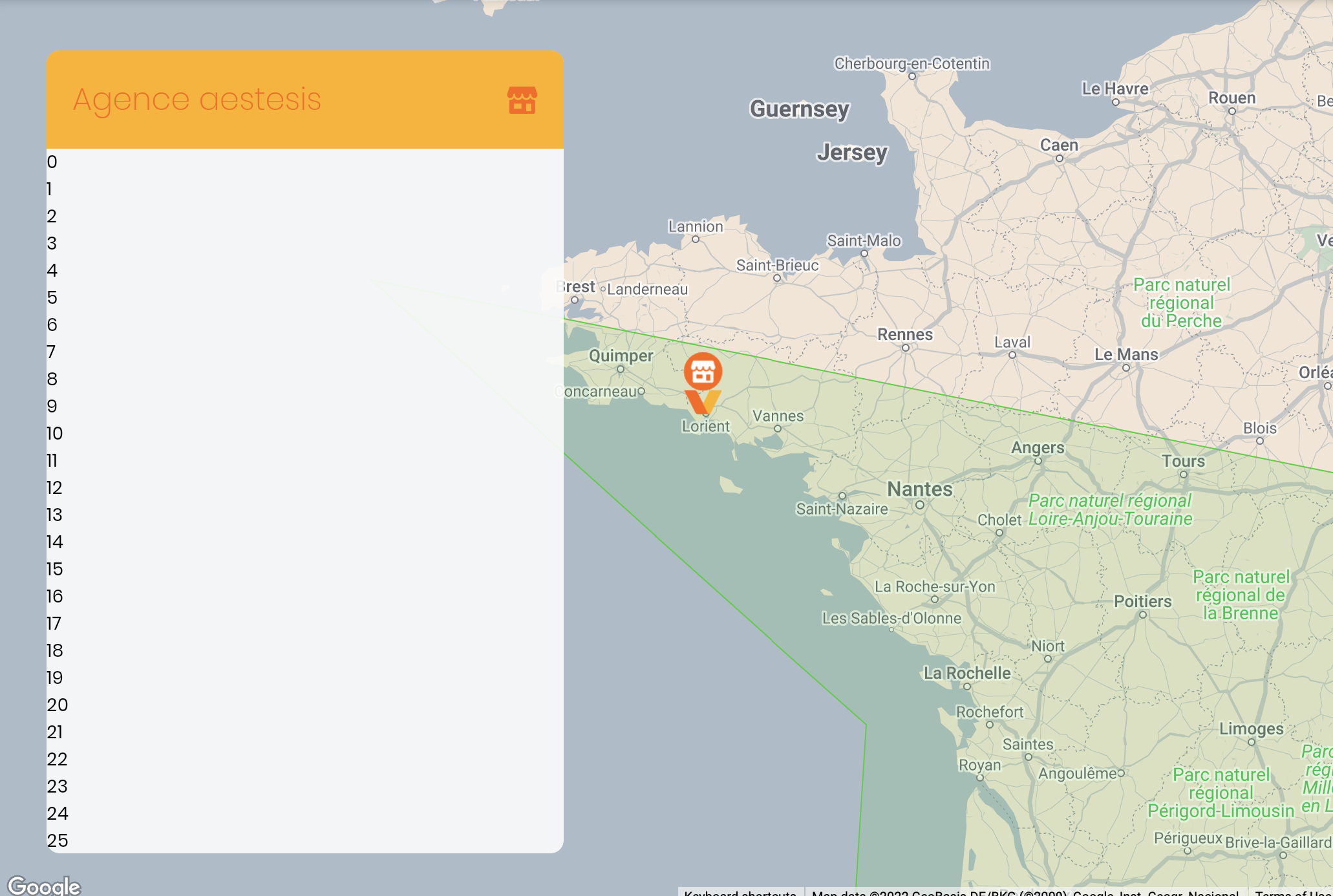Click the Agence aestesis panel title
The height and width of the screenshot is (896, 1333).
click(197, 98)
